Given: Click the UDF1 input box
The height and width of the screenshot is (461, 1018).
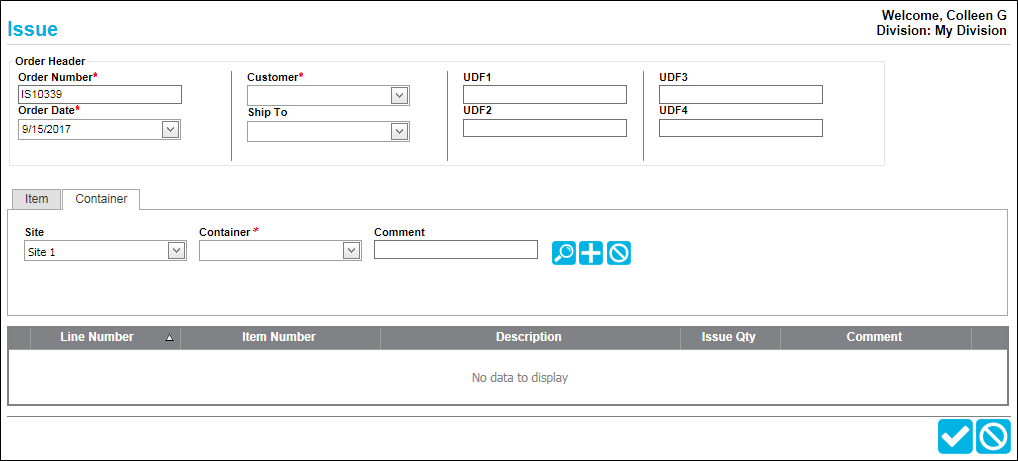Looking at the screenshot, I should tap(545, 94).
